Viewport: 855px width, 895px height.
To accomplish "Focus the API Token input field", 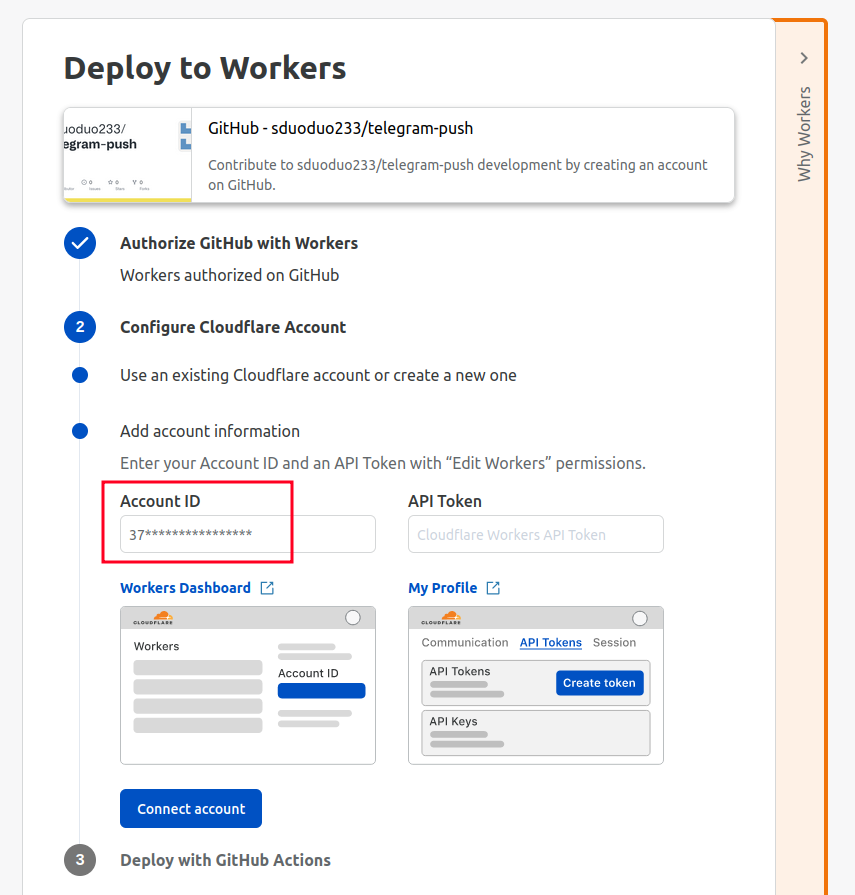I will coord(536,534).
